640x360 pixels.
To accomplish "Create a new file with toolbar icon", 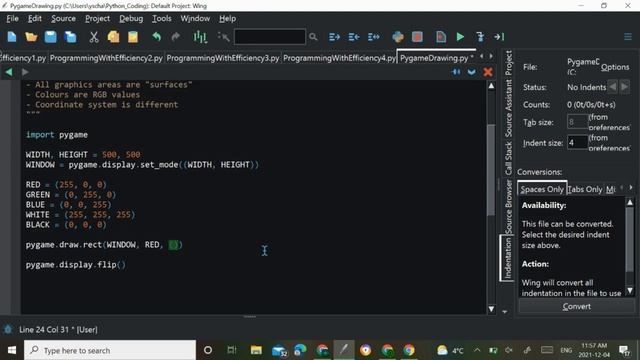I will 12,37.
